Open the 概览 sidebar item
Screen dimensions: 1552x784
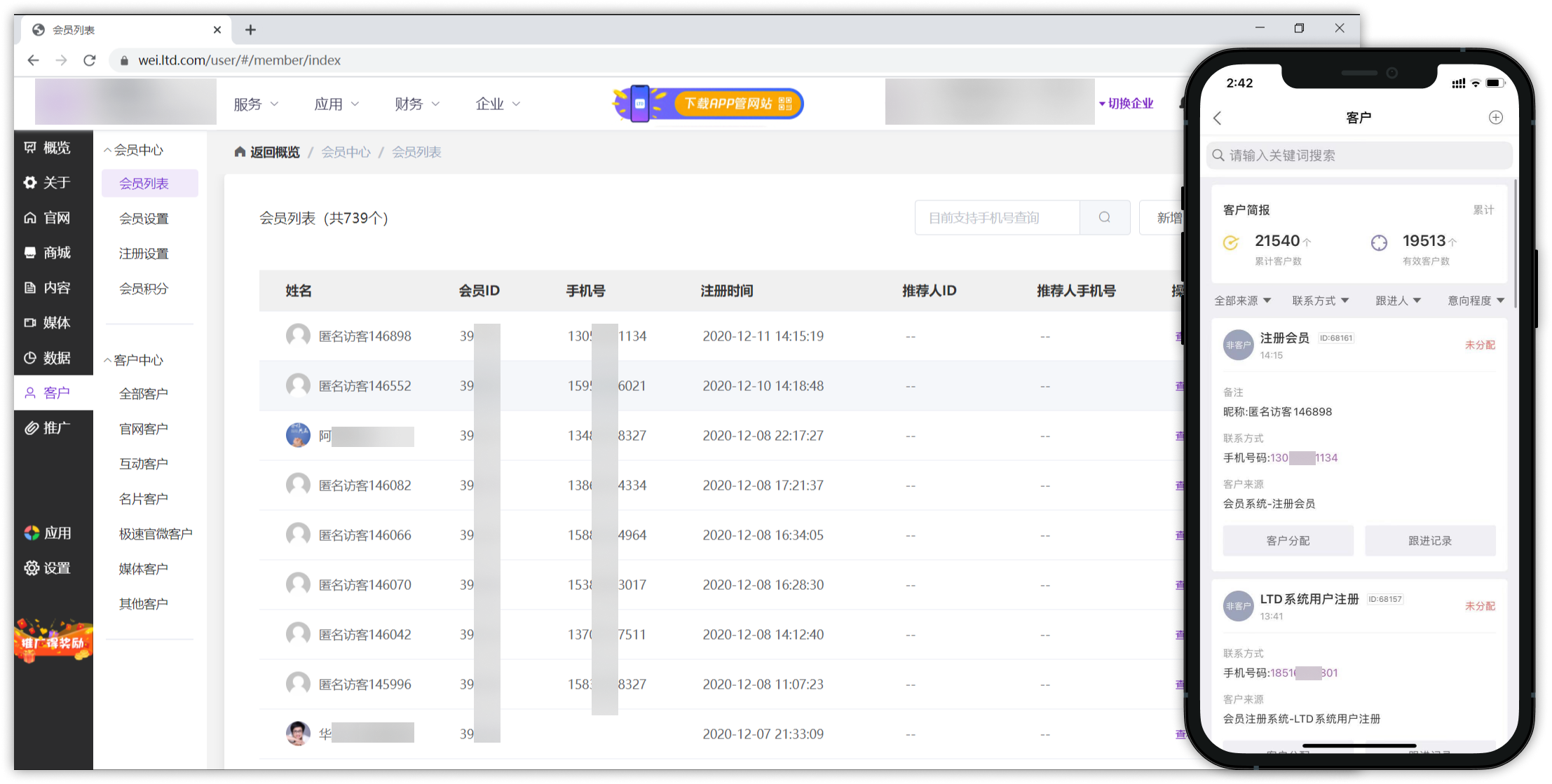point(48,148)
